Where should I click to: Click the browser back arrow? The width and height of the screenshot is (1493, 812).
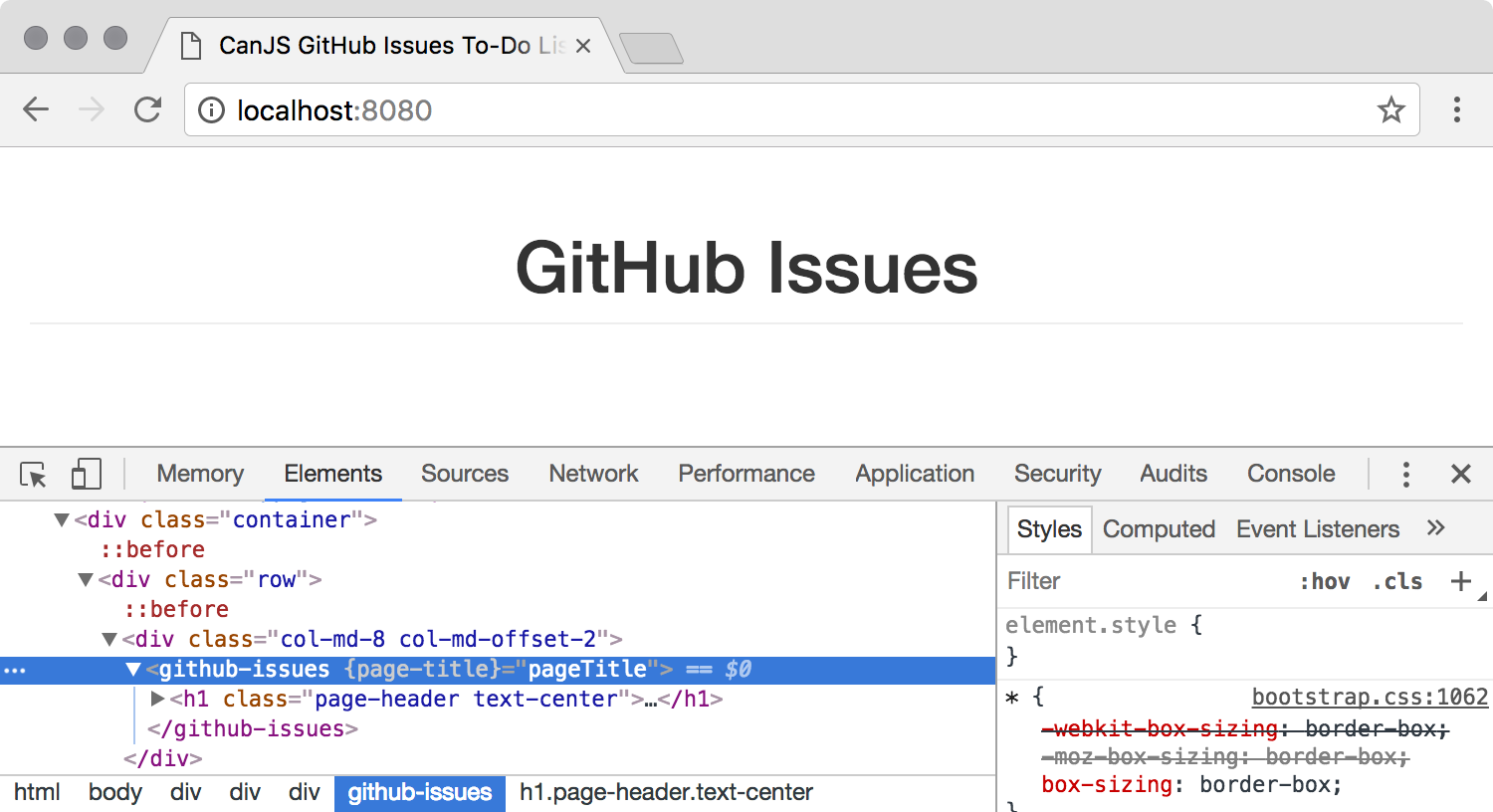click(x=36, y=109)
